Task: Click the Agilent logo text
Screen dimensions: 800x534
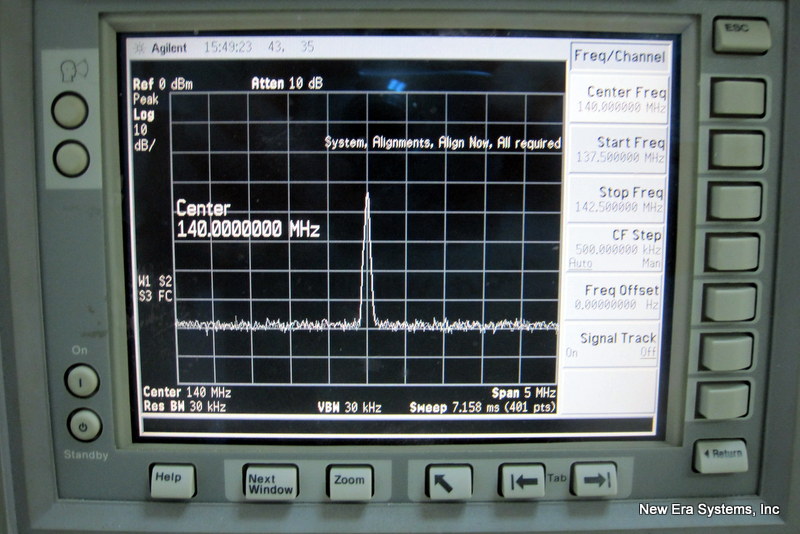Action: pos(169,48)
